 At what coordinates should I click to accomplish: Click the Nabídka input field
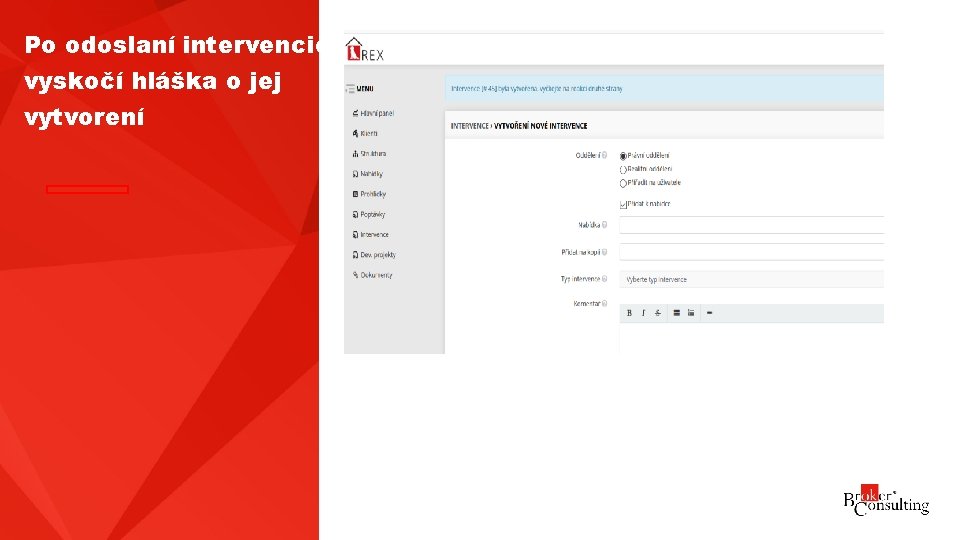751,225
